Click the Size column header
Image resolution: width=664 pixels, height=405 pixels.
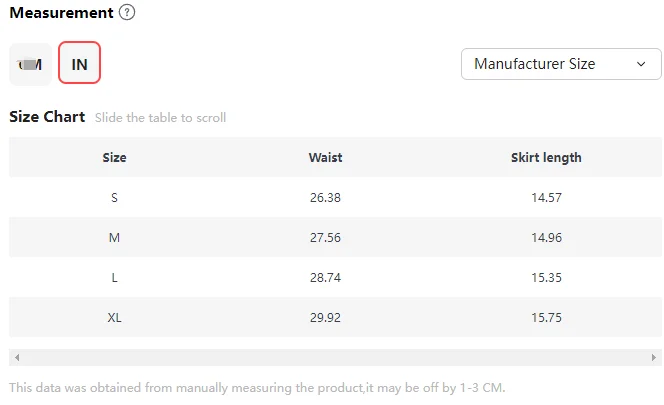coord(114,157)
